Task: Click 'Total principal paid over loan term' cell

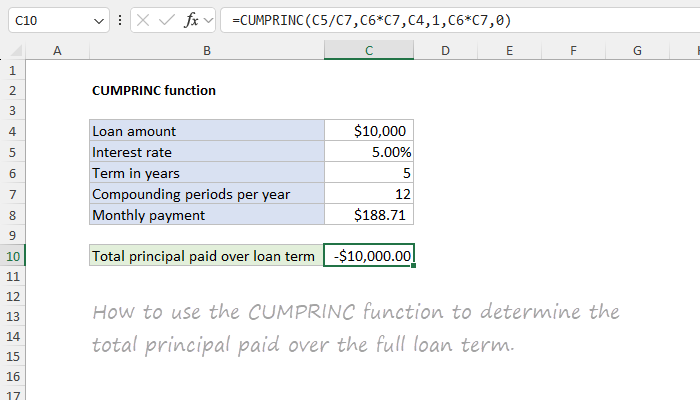Action: pyautogui.click(x=207, y=256)
